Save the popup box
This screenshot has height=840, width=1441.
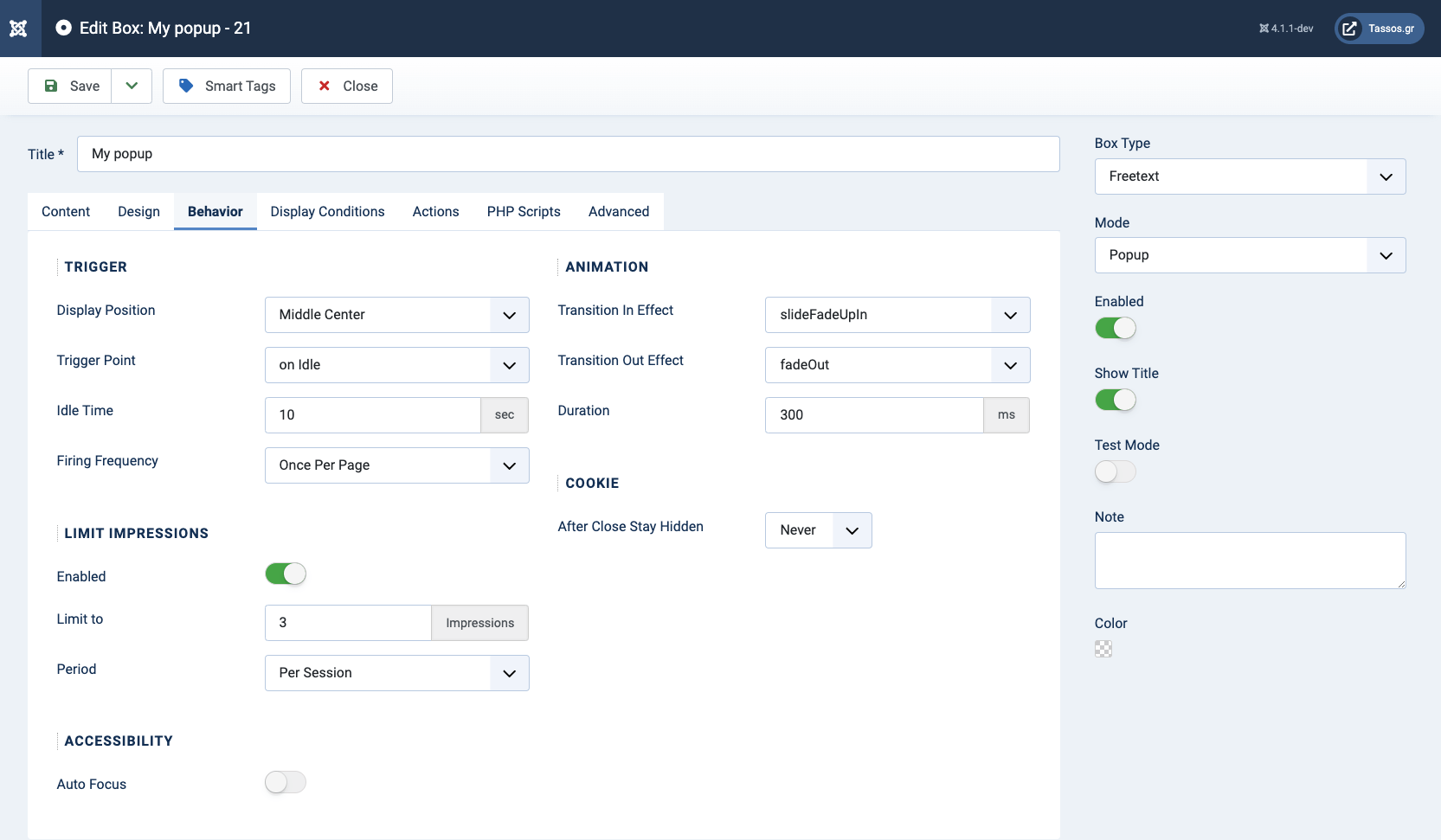click(70, 86)
